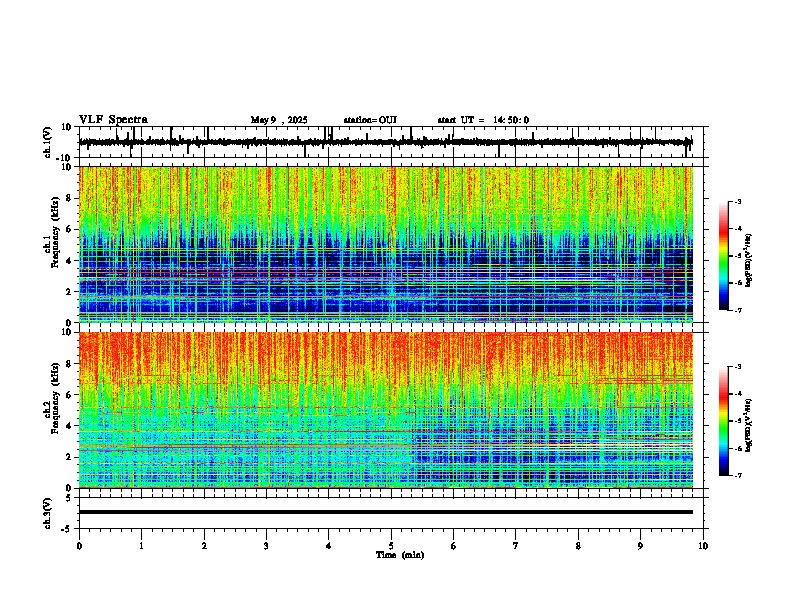Click the "8" tick on the time axis

578,546
